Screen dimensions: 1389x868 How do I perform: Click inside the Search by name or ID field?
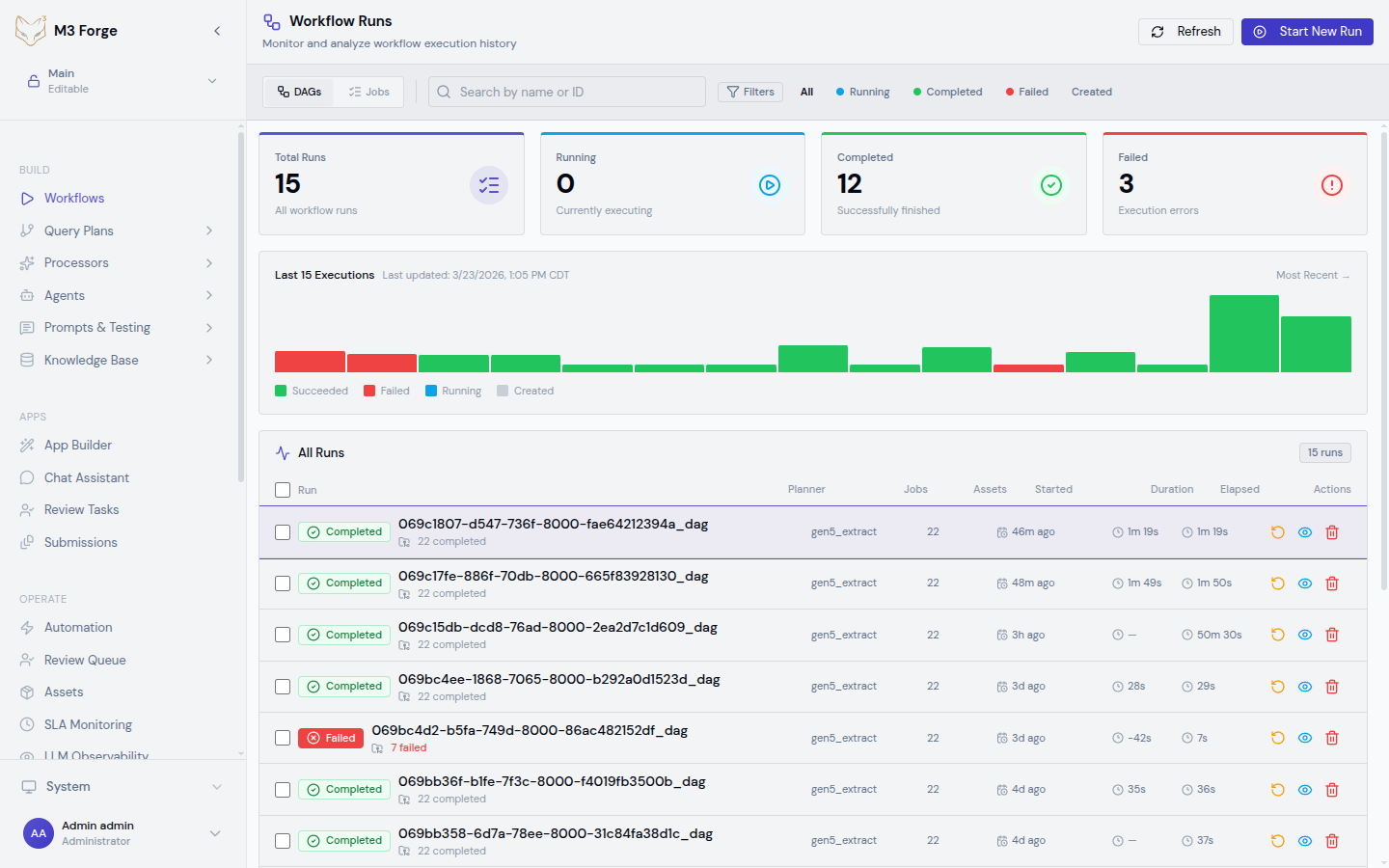click(x=566, y=92)
